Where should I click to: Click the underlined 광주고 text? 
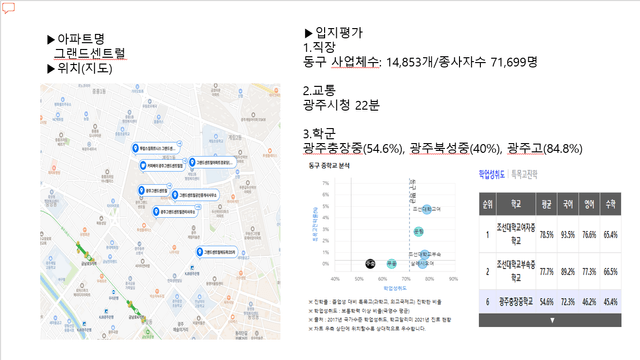click(x=525, y=148)
